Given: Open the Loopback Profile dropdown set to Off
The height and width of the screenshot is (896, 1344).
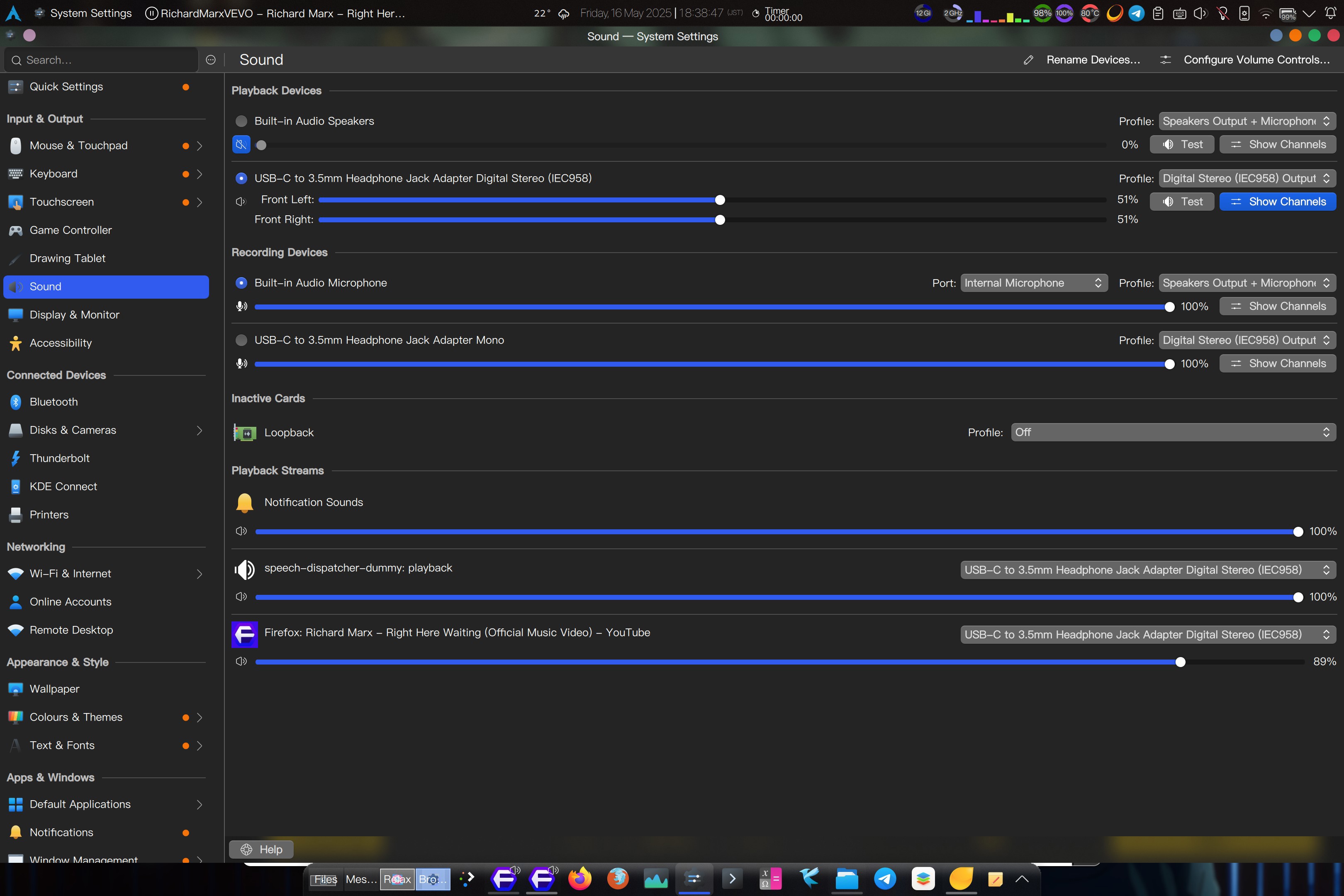Looking at the screenshot, I should 1173,433.
